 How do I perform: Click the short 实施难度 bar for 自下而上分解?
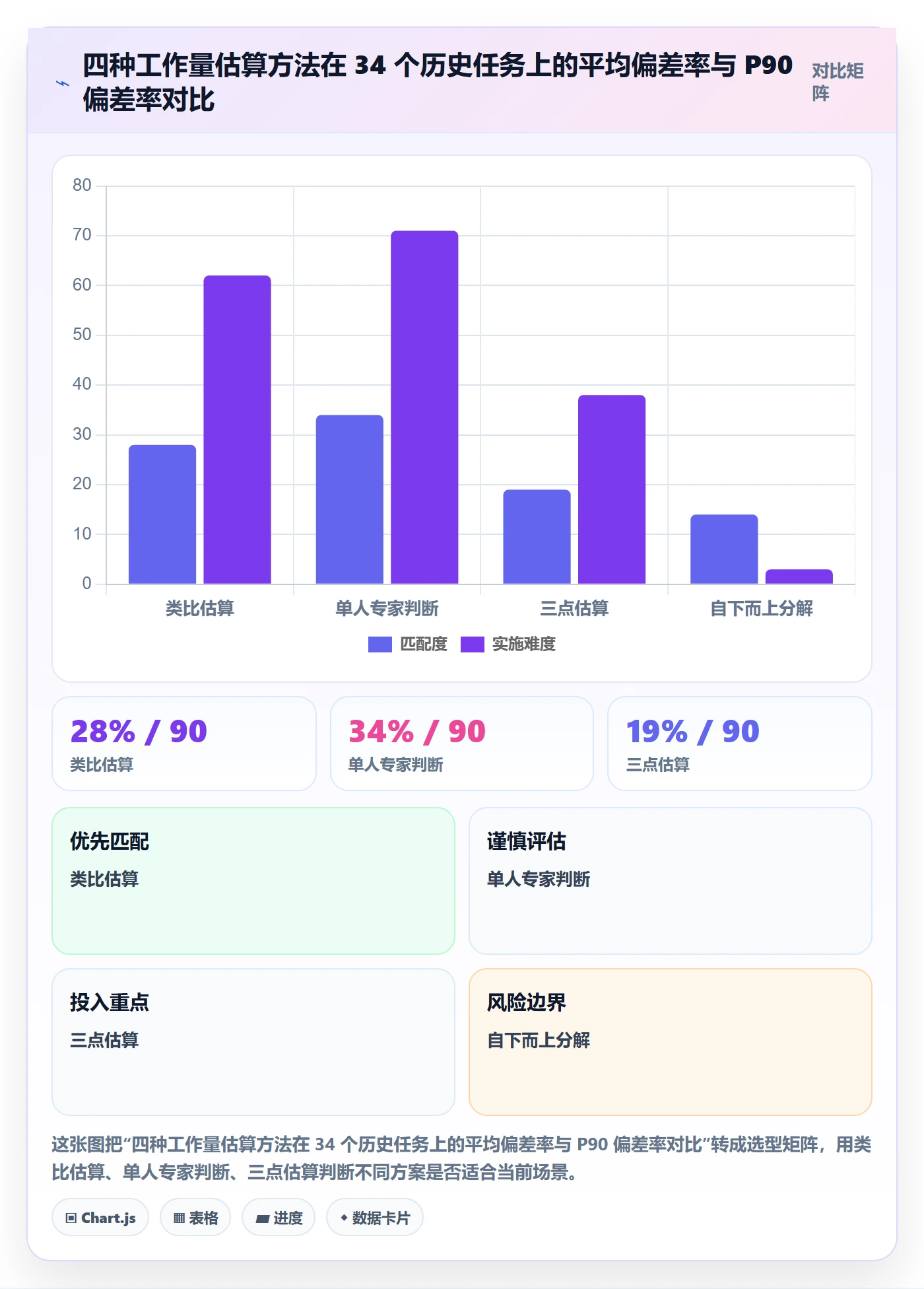(799, 576)
